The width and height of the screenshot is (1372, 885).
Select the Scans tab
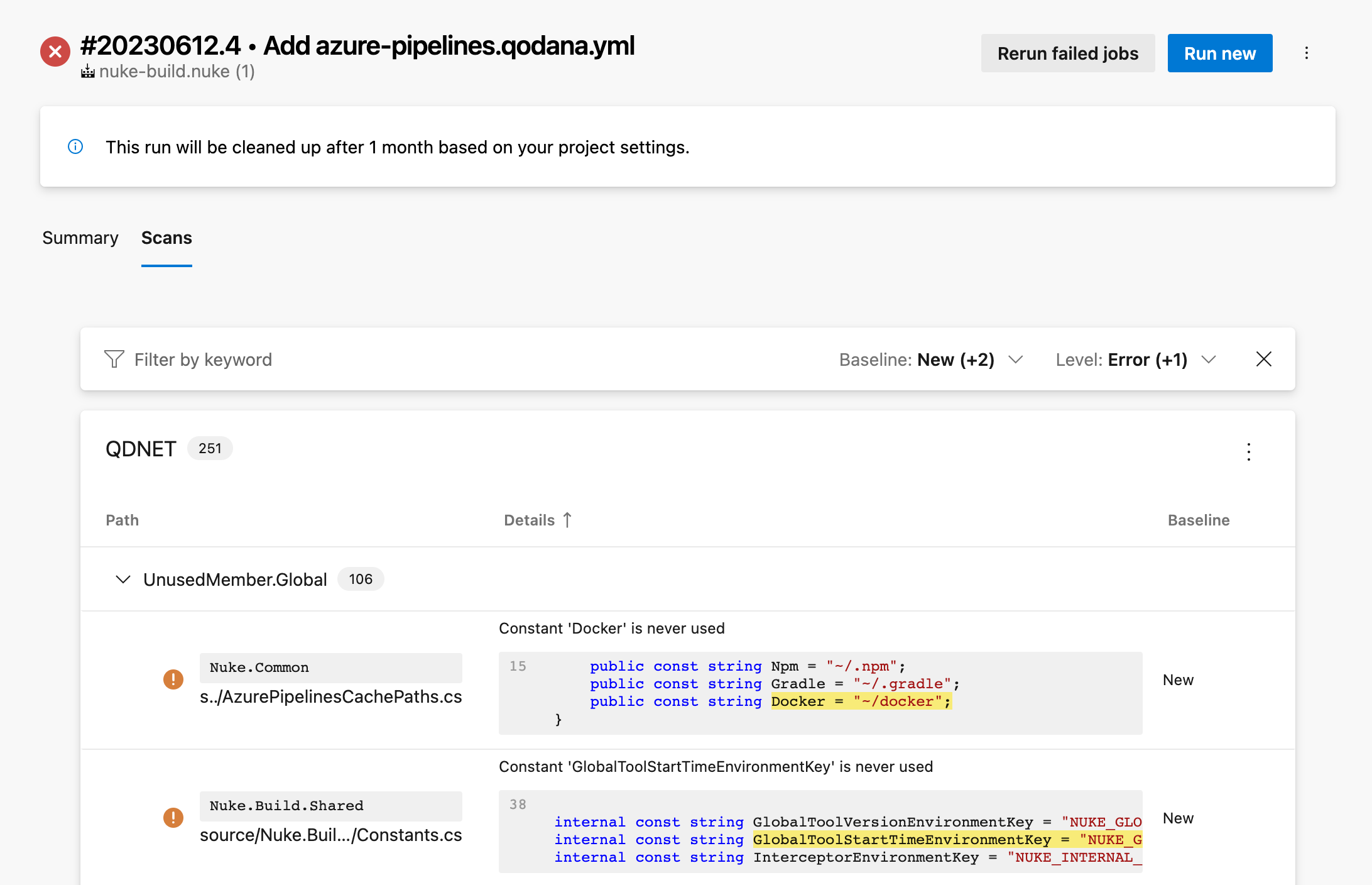(166, 238)
